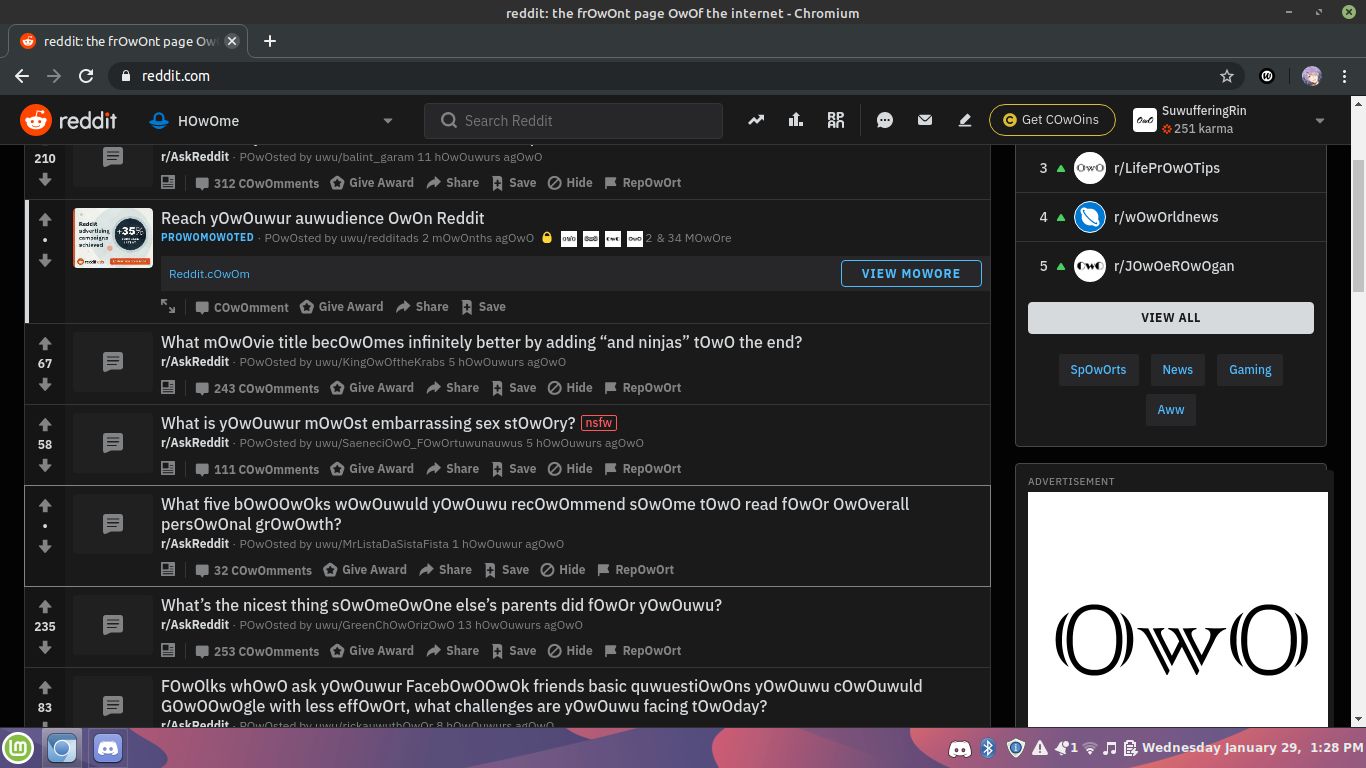Expand Chromium's three-dot browser menu

[x=1344, y=76]
